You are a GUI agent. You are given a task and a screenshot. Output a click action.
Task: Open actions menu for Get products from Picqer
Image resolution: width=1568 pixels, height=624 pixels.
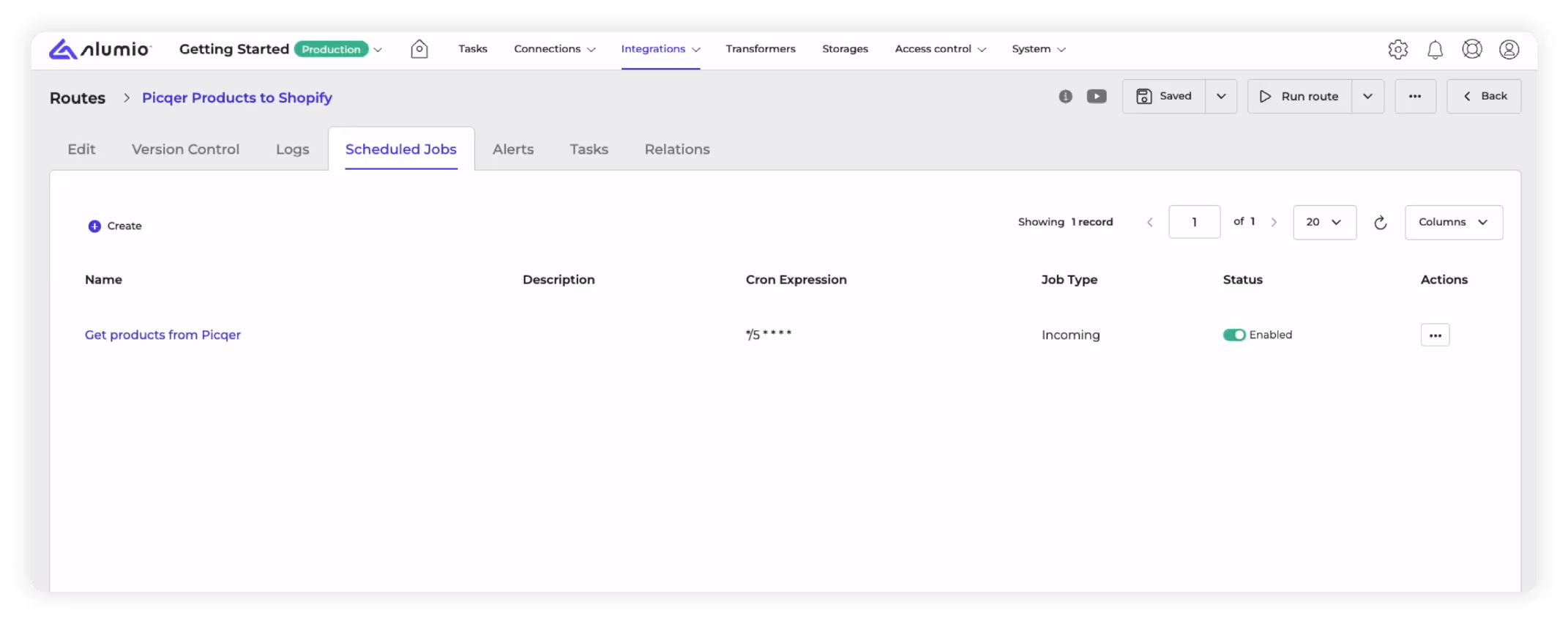1435,335
